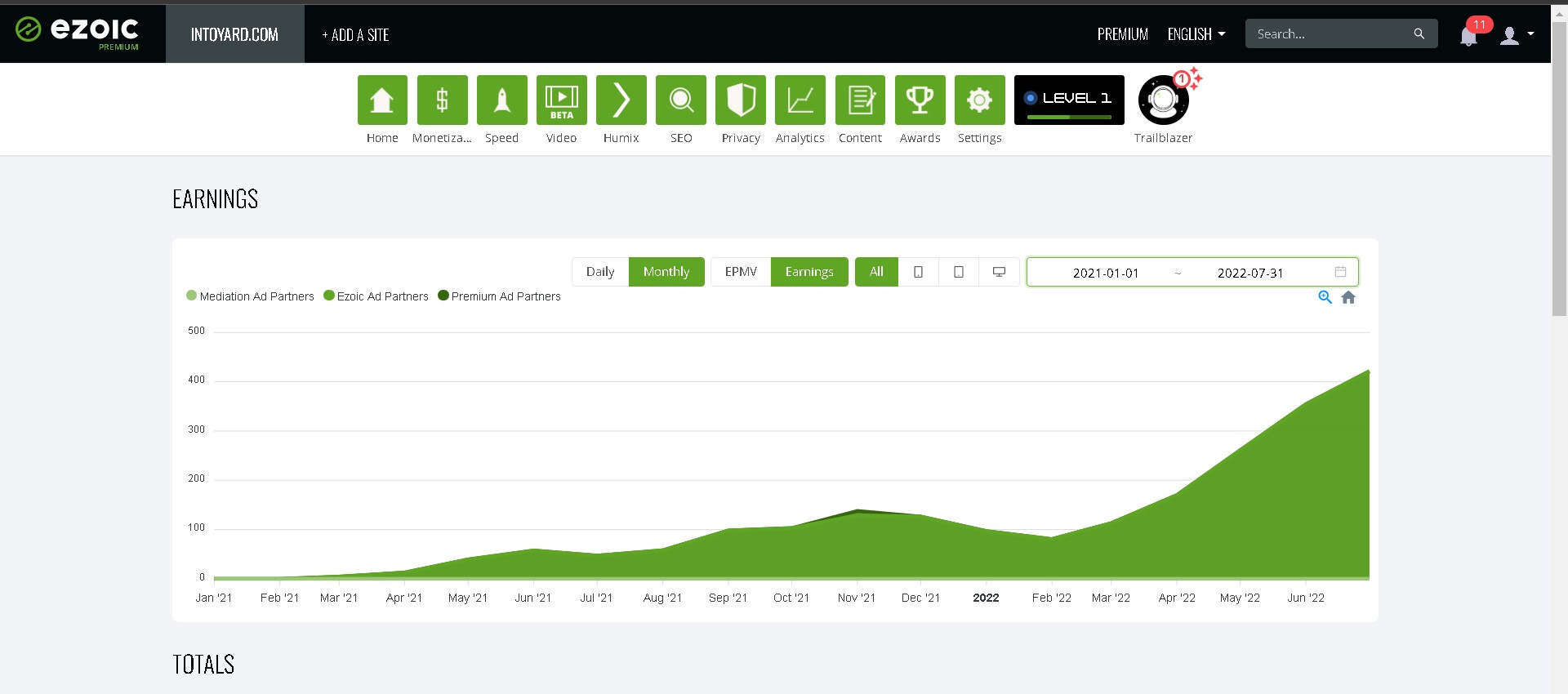
Task: Reset chart with the home icon
Action: tap(1348, 297)
